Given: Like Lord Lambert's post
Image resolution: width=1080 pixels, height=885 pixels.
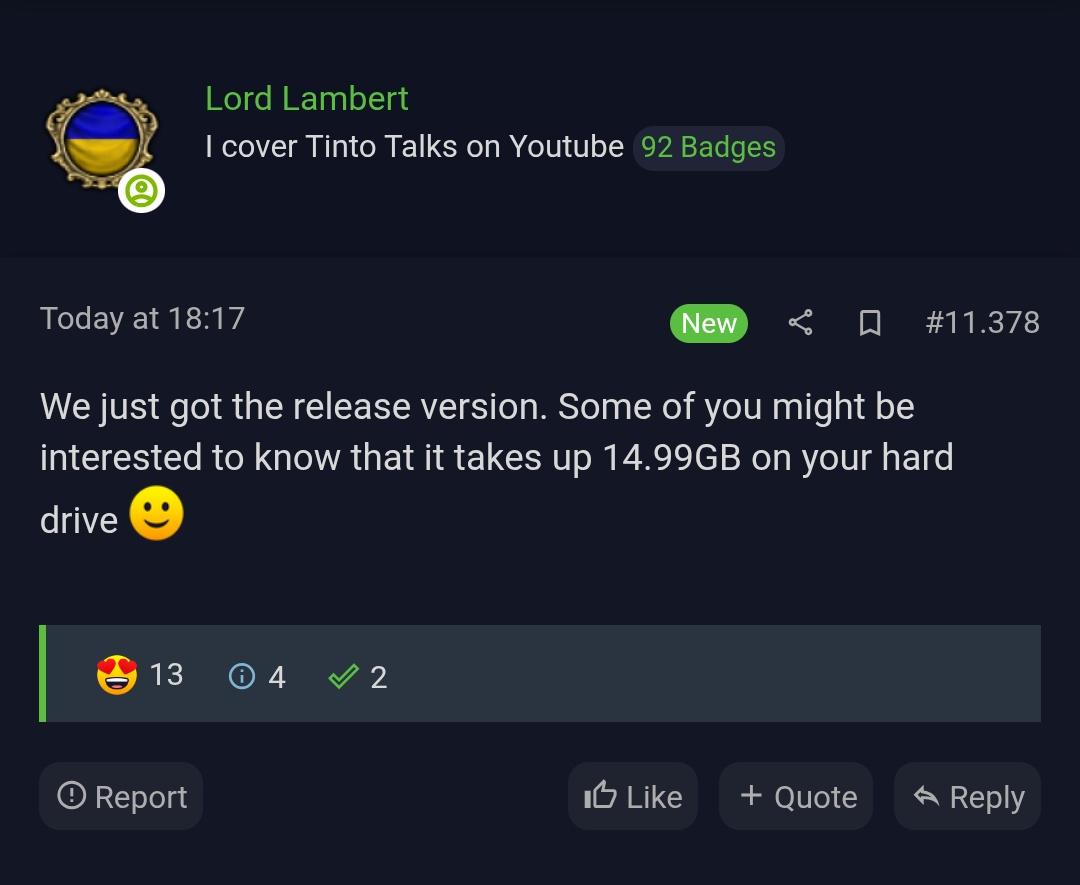Looking at the screenshot, I should (633, 796).
